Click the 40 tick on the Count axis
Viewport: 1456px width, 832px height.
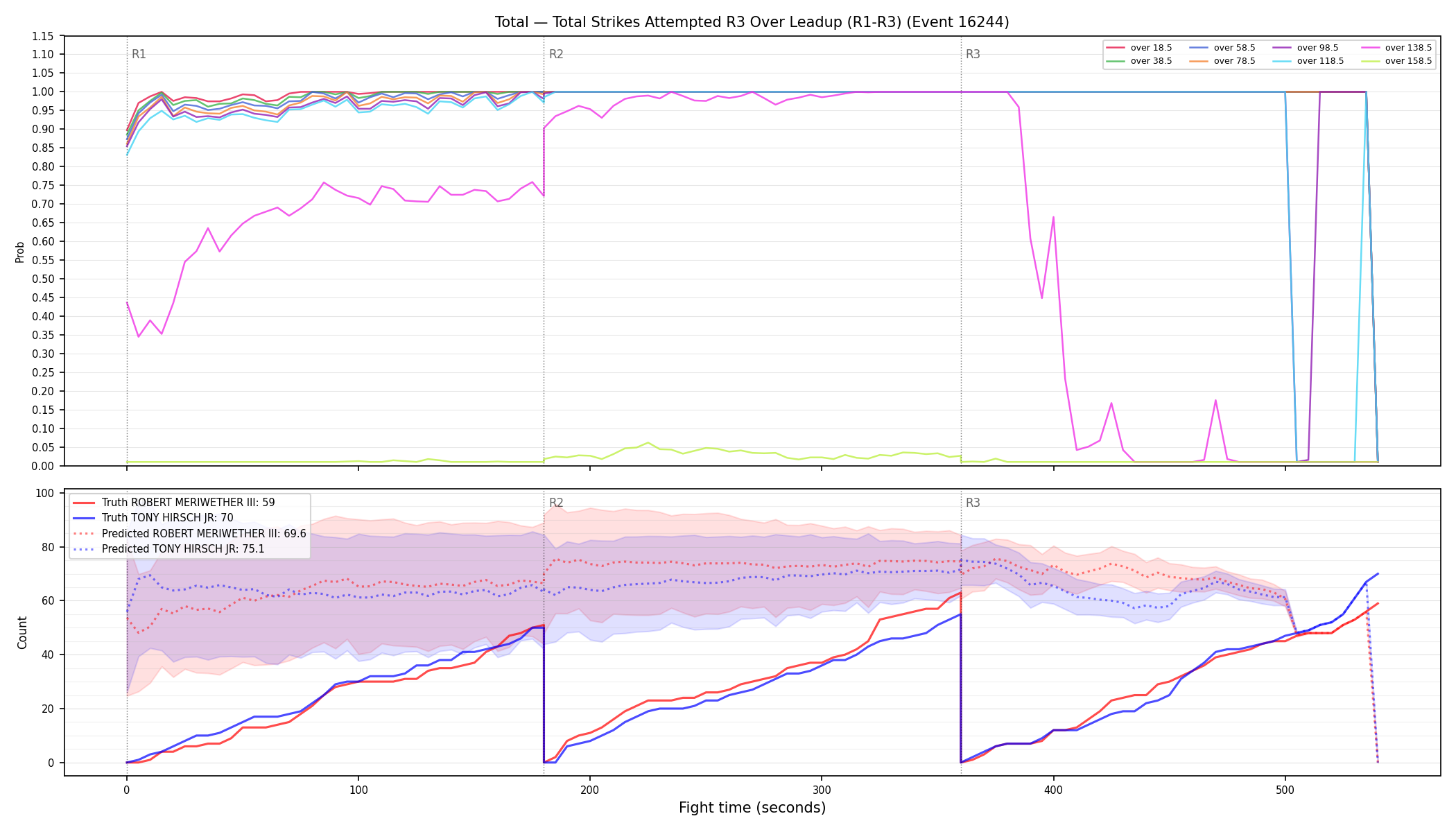tap(47, 655)
